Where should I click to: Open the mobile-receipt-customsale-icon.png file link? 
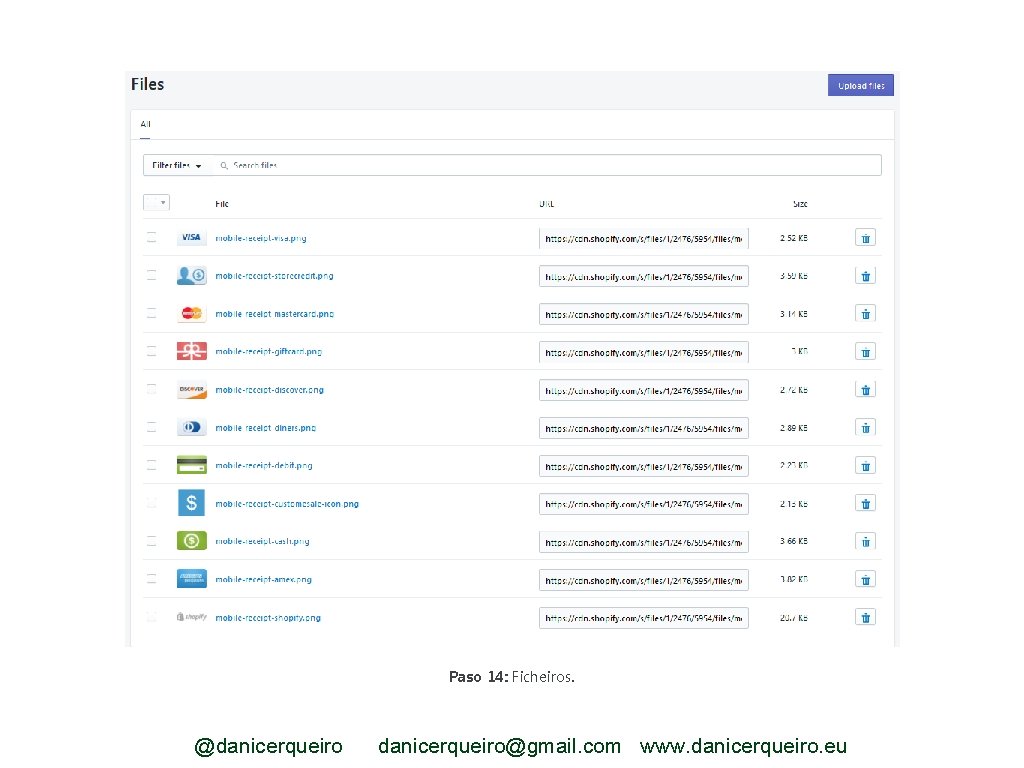[287, 504]
